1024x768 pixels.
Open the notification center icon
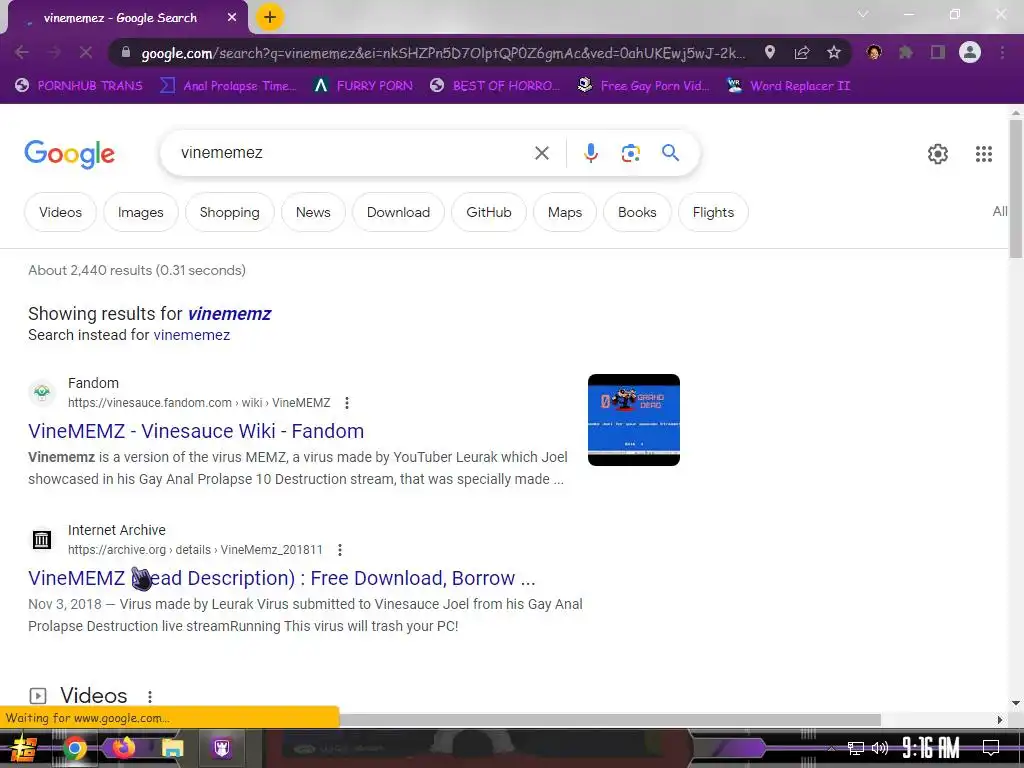click(x=991, y=748)
